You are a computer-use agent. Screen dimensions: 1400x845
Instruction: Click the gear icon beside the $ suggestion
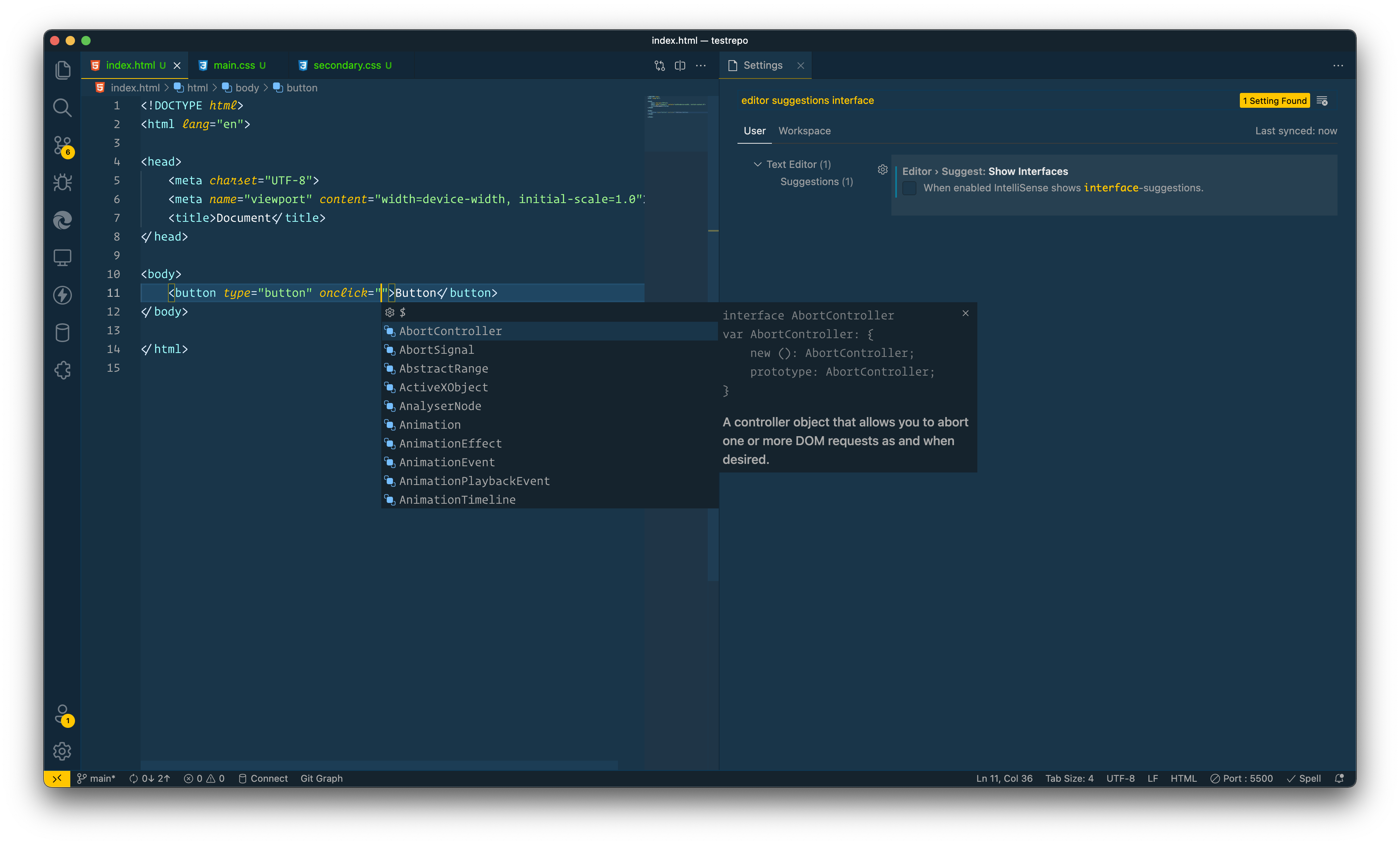(x=390, y=312)
